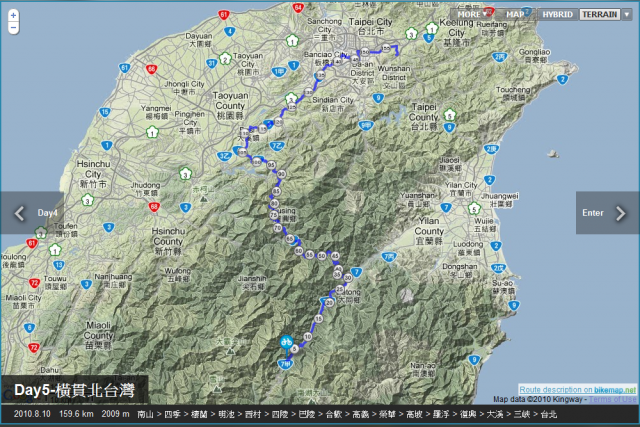The height and width of the screenshot is (427, 640).
Task: Click the Day5 route title caption
Action: pyautogui.click(x=74, y=390)
